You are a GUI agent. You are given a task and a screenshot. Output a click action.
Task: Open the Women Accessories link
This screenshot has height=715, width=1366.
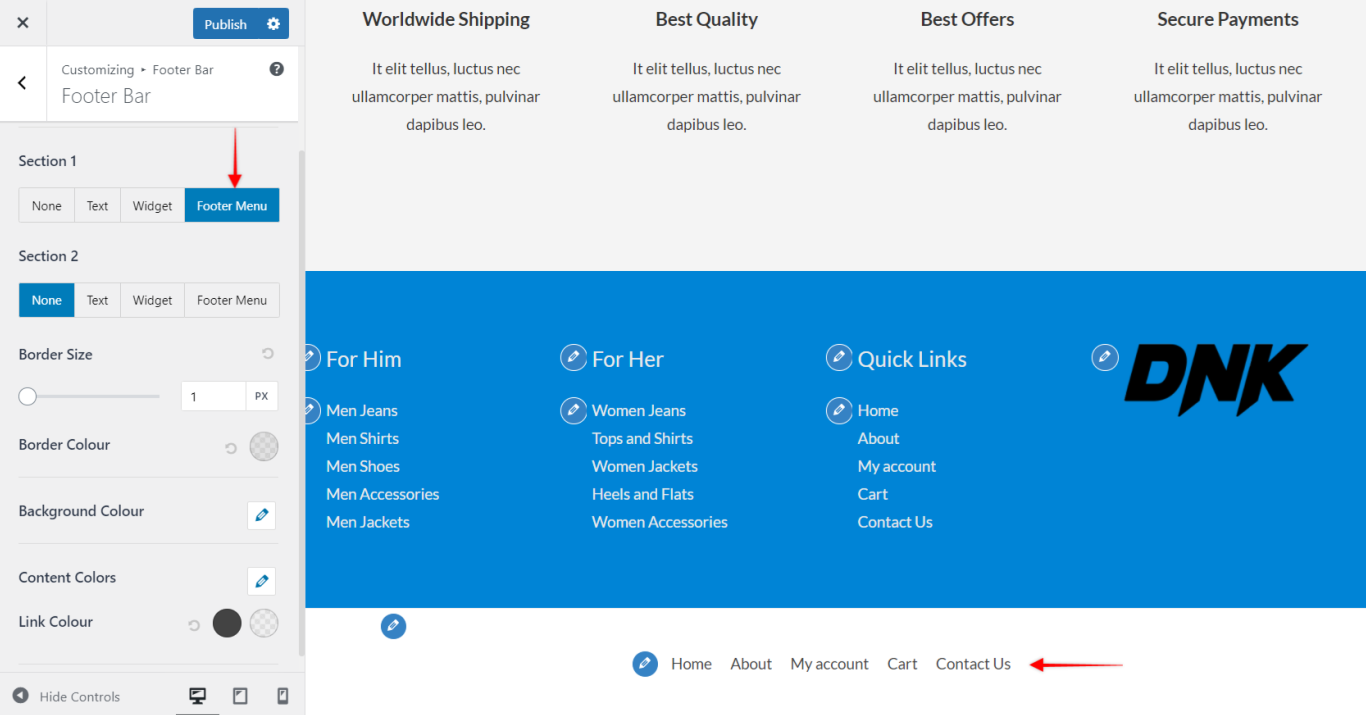pyautogui.click(x=660, y=522)
